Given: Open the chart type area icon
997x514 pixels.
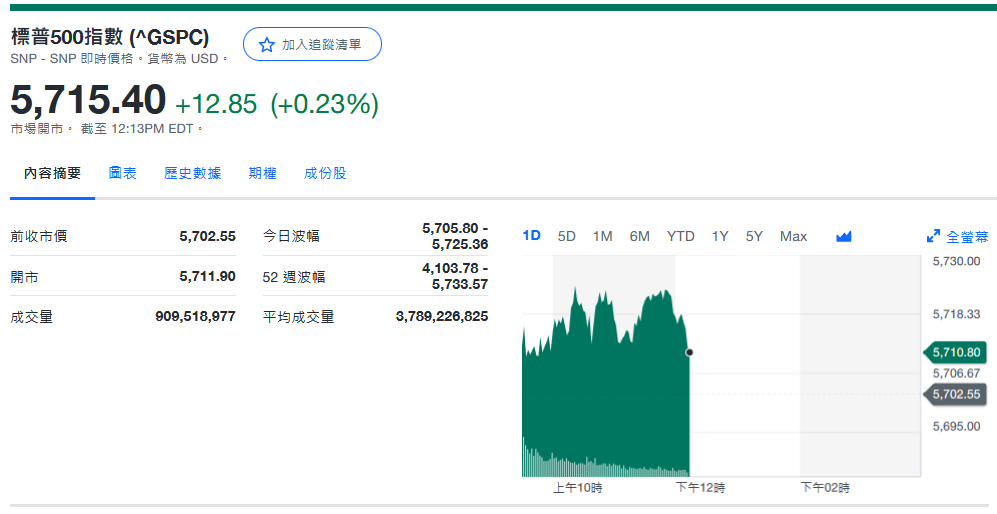Looking at the screenshot, I should click(843, 237).
